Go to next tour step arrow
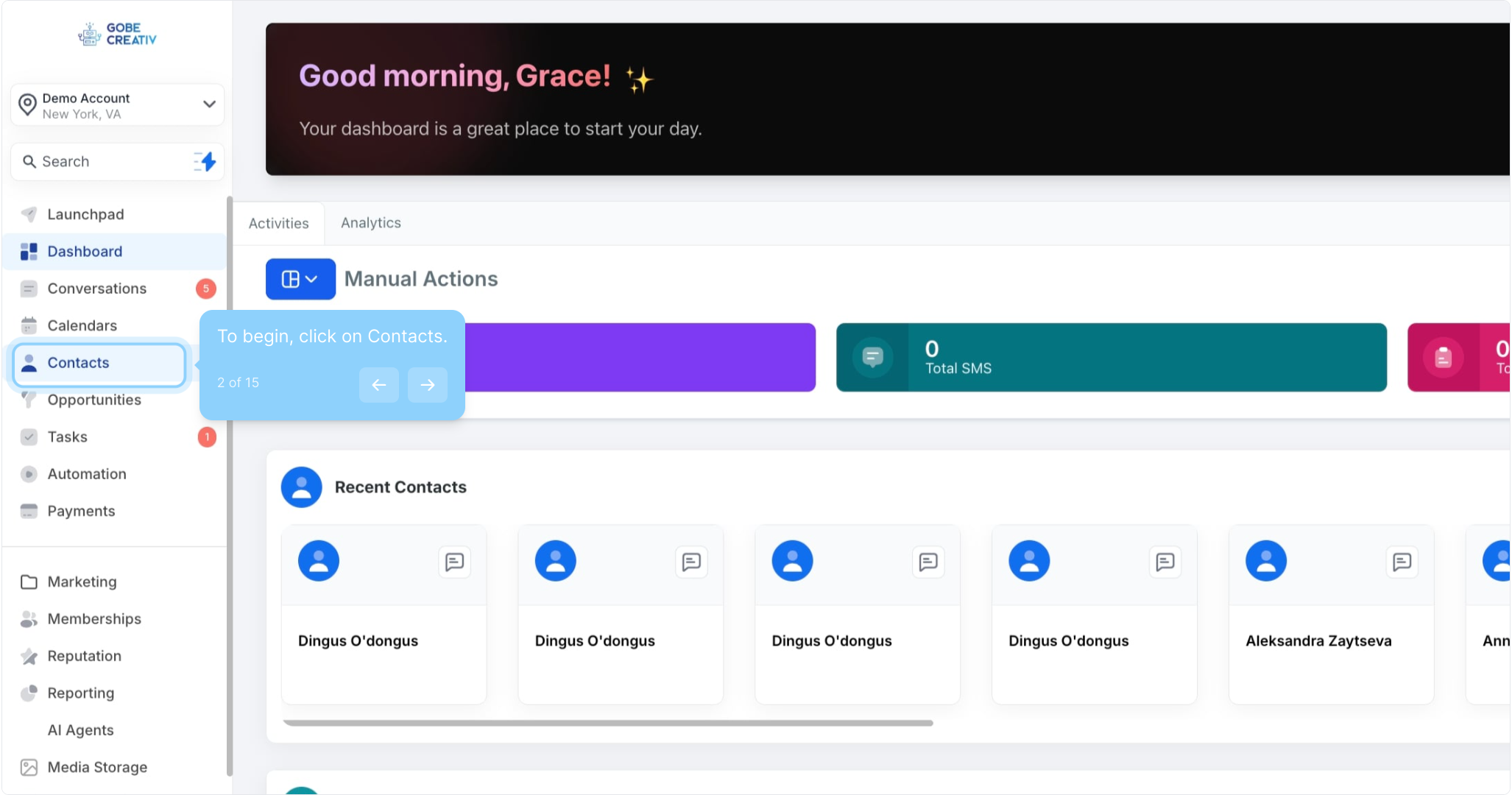Screen dimensions: 1512x795 tap(428, 385)
